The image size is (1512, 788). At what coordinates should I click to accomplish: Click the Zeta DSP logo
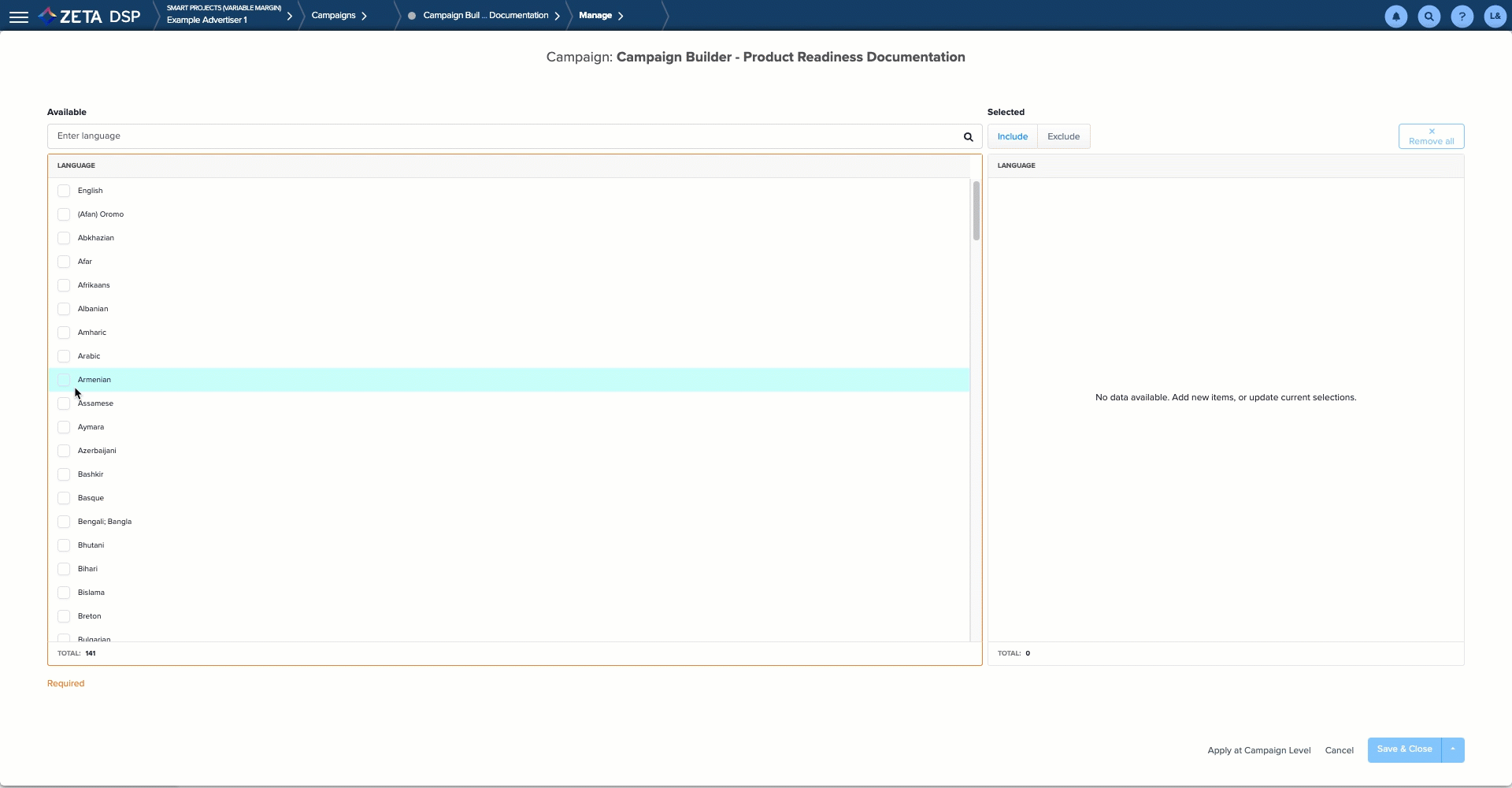pyautogui.click(x=90, y=16)
